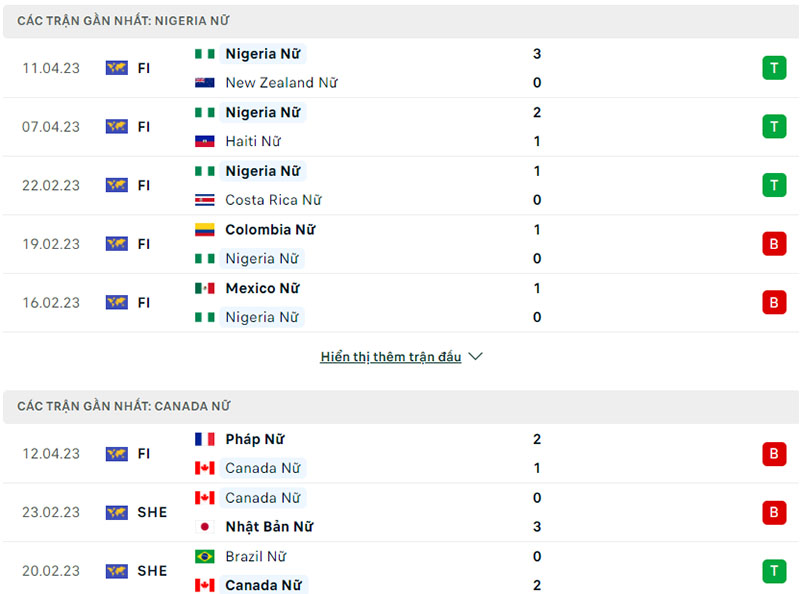Screen dimensions: 800x594
Task: Click the Mexico flag icon
Action: [205, 288]
